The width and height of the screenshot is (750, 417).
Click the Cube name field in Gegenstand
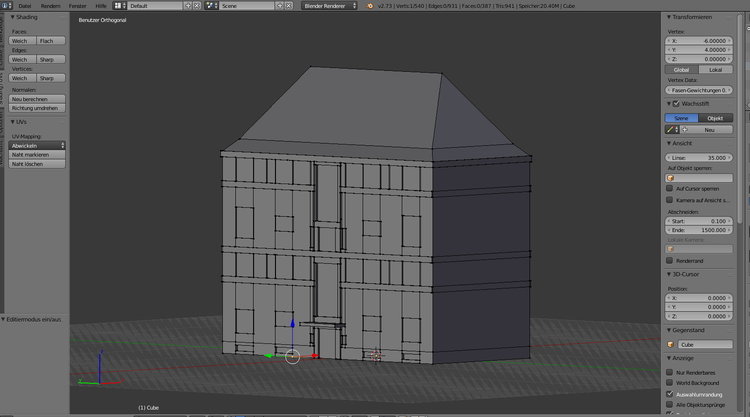pos(705,344)
